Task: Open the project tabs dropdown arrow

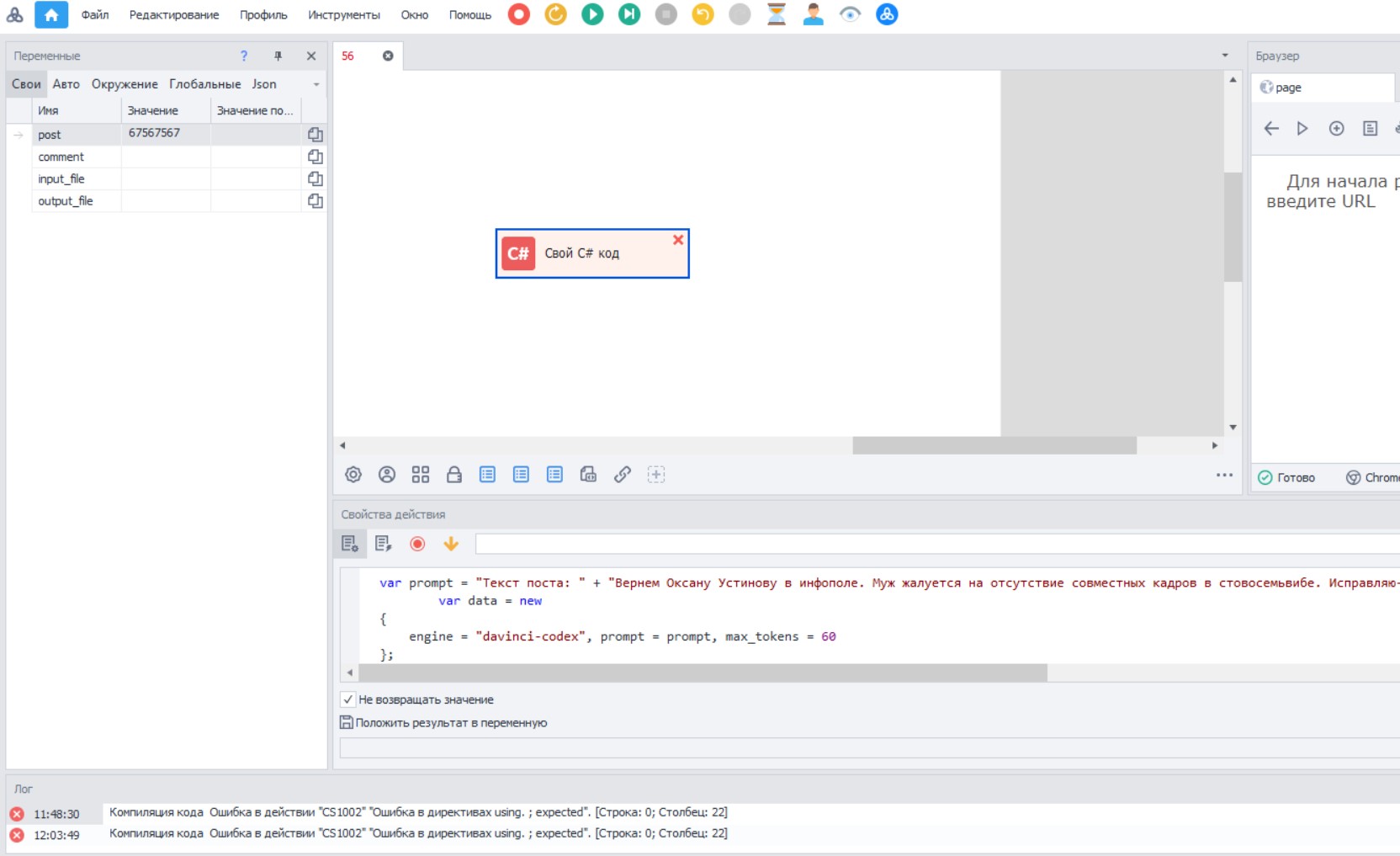Action: click(1225, 56)
